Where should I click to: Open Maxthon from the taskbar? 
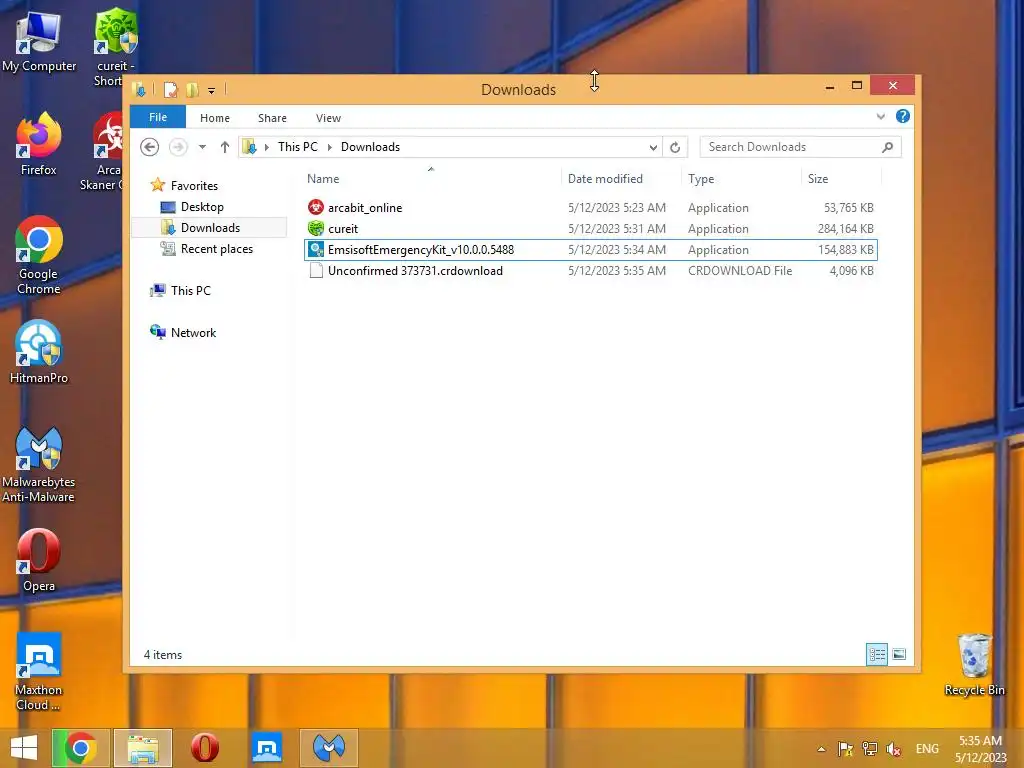(267, 748)
